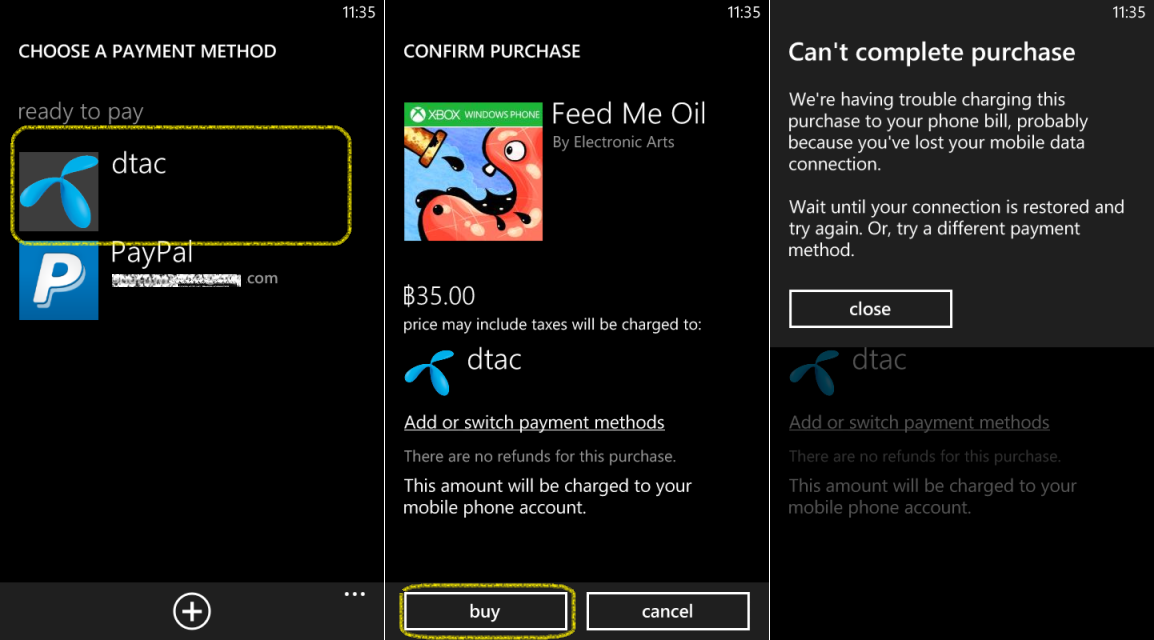
Task: Tap 'price may include taxes' line
Action: click(x=552, y=324)
